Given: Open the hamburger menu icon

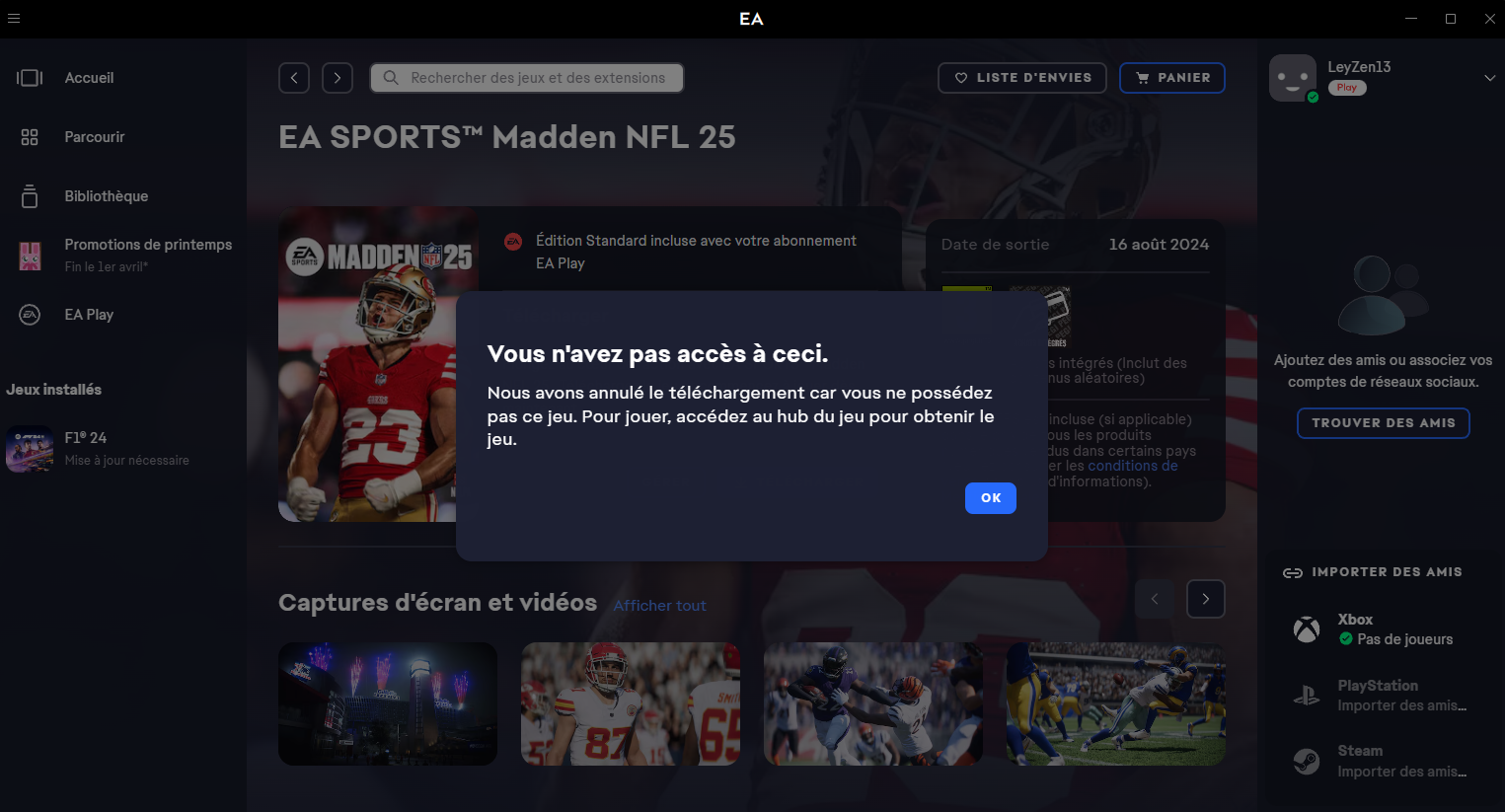Looking at the screenshot, I should point(14,19).
